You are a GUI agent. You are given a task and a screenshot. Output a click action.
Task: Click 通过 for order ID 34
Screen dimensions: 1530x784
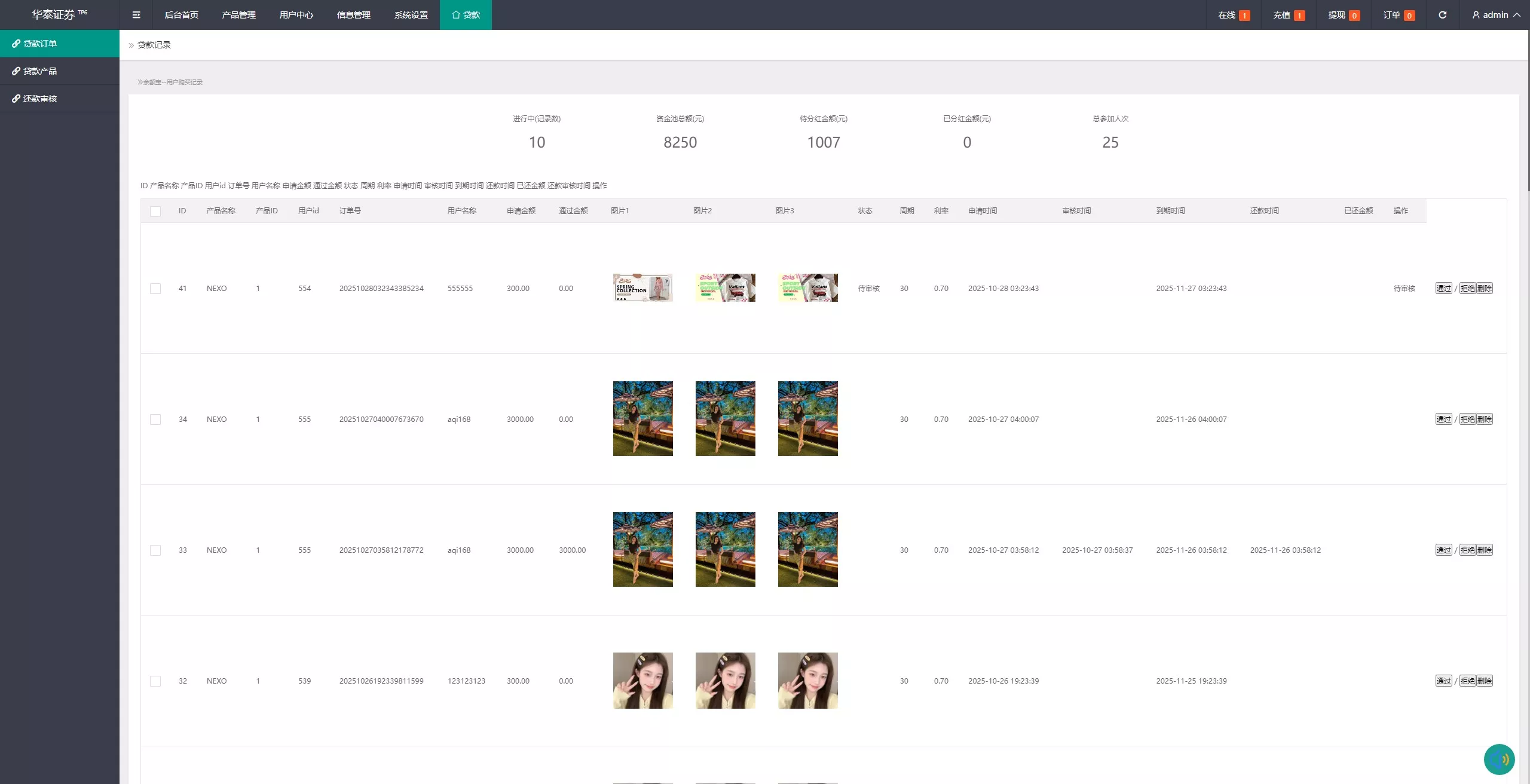(x=1444, y=419)
